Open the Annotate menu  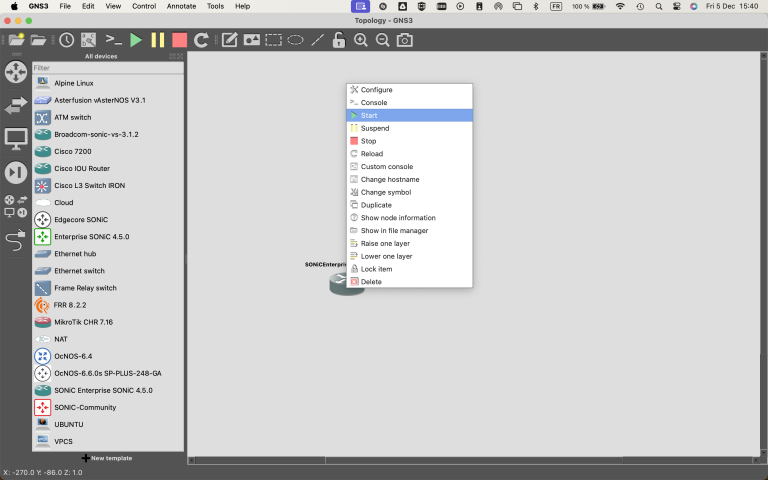point(180,6)
